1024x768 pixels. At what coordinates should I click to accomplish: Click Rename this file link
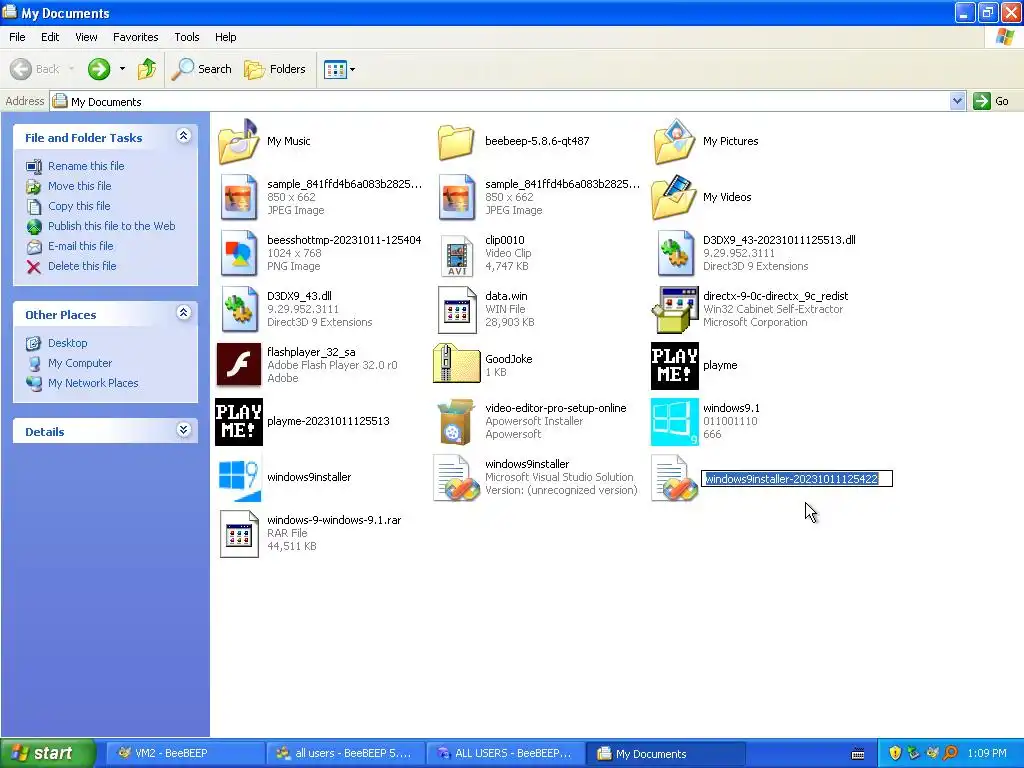pyautogui.click(x=86, y=166)
